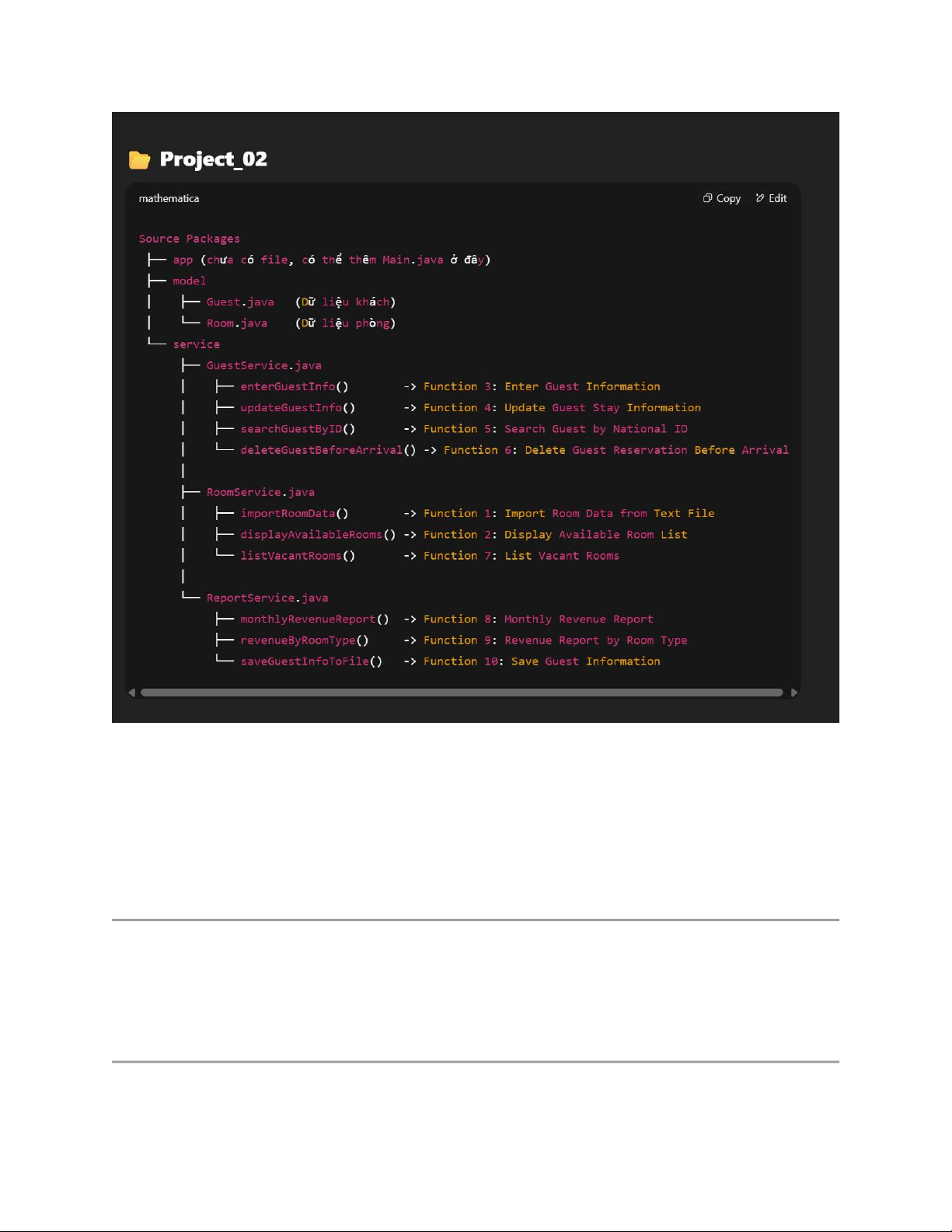The image size is (952, 1232).
Task: Click the right scroll arrow of code block
Action: pyautogui.click(x=793, y=693)
